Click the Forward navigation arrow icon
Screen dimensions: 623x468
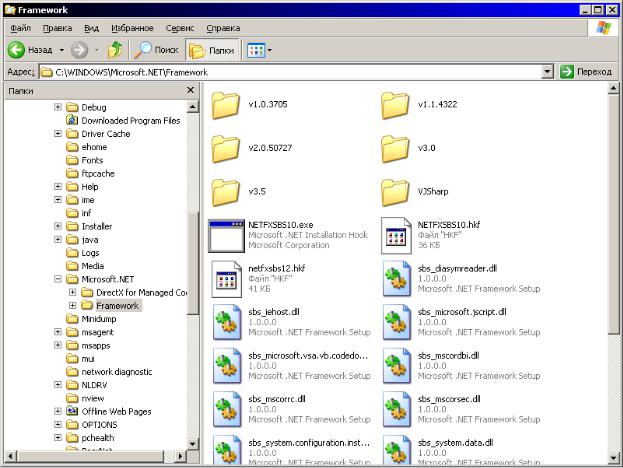(79, 50)
